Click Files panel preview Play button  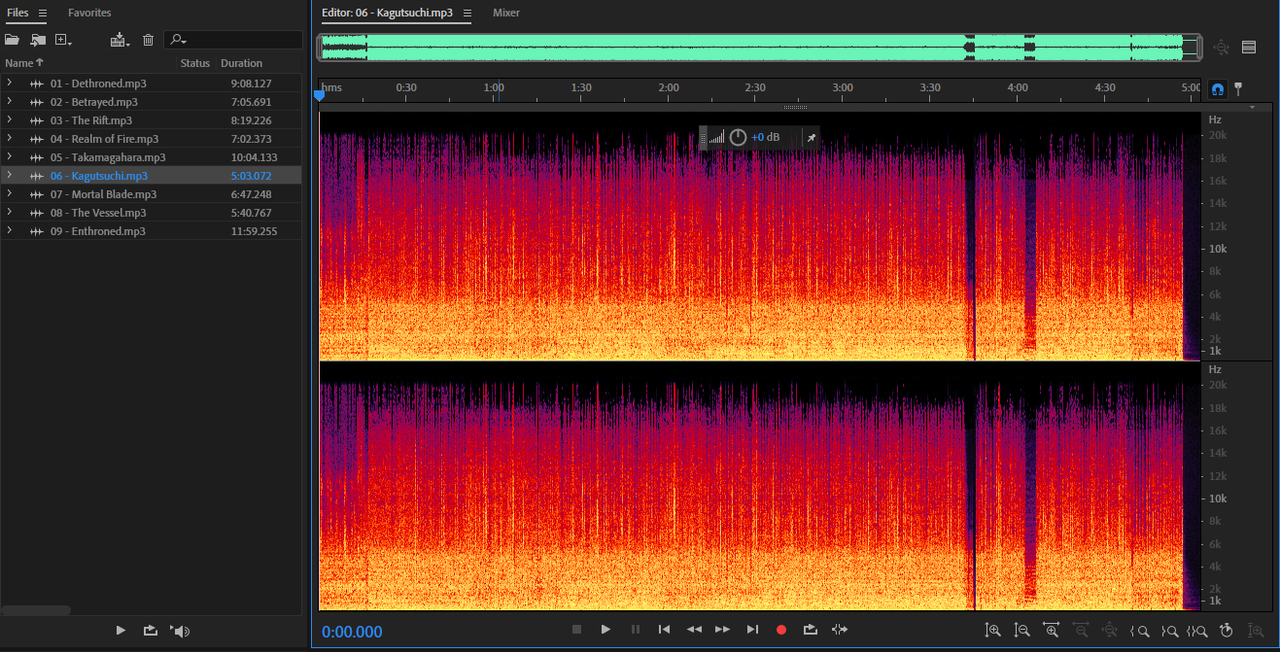(x=120, y=631)
